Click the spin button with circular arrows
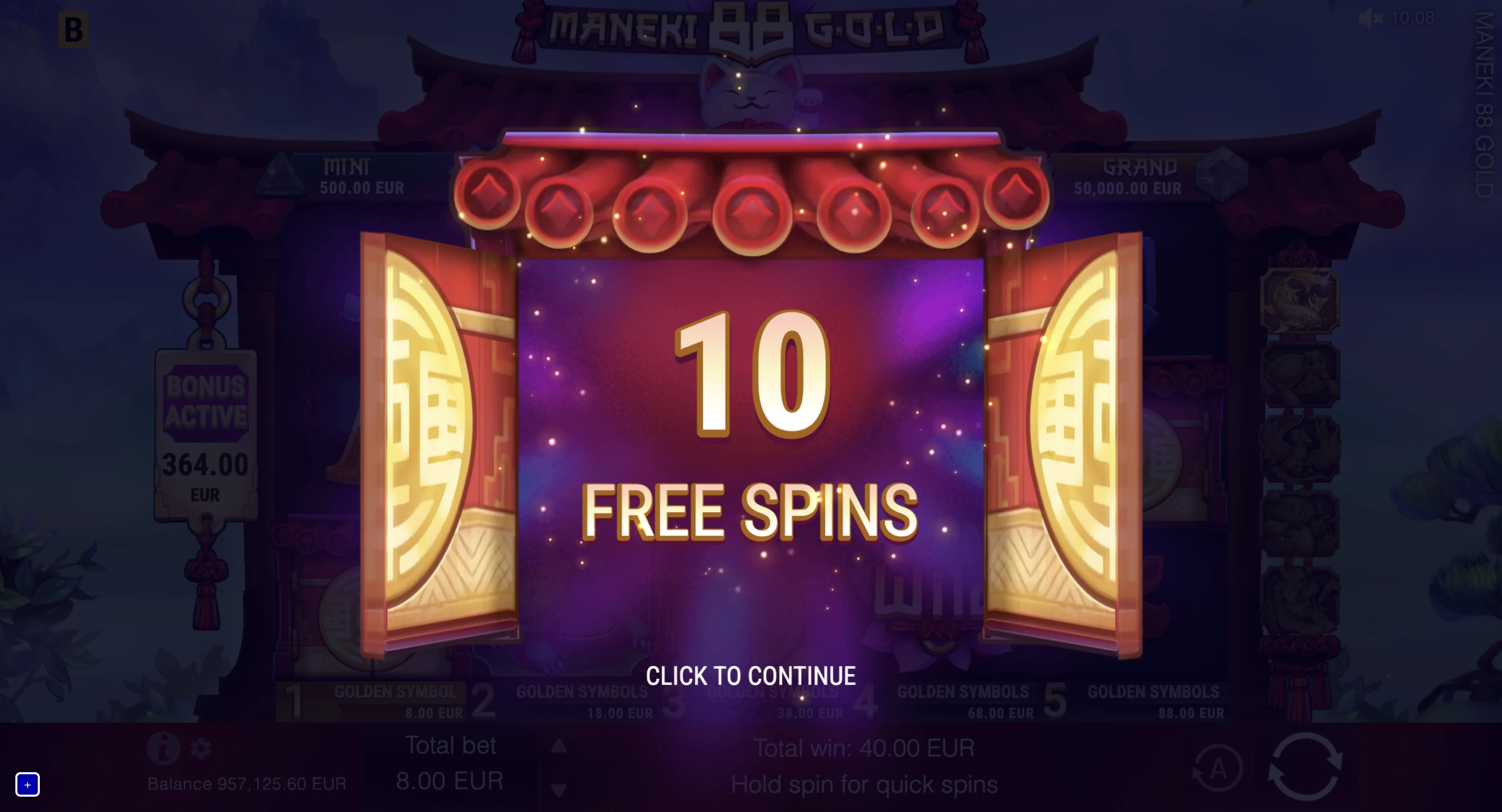Screen dimensions: 1502x812 pyautogui.click(x=1305, y=766)
